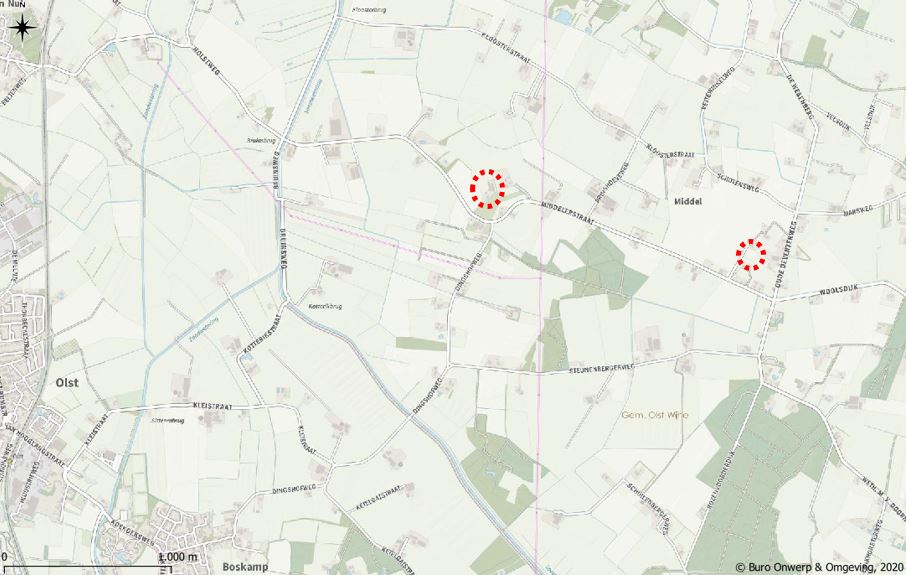Screen dimensions: 907x575
Task: Click the Woolsdijk road label
Action: click(840, 289)
